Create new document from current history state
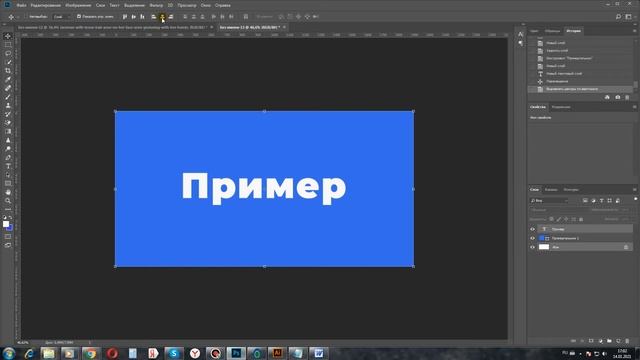 (607, 97)
